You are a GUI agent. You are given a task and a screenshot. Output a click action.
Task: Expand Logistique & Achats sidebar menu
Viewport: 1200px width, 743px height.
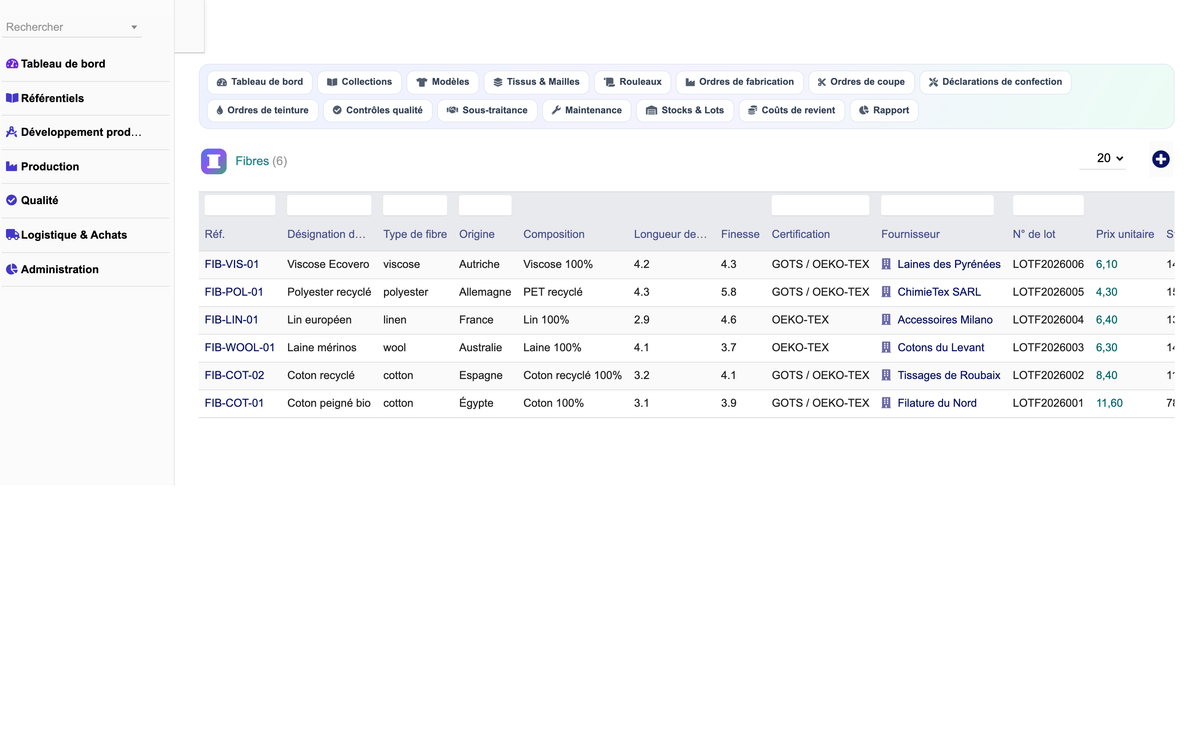86,235
